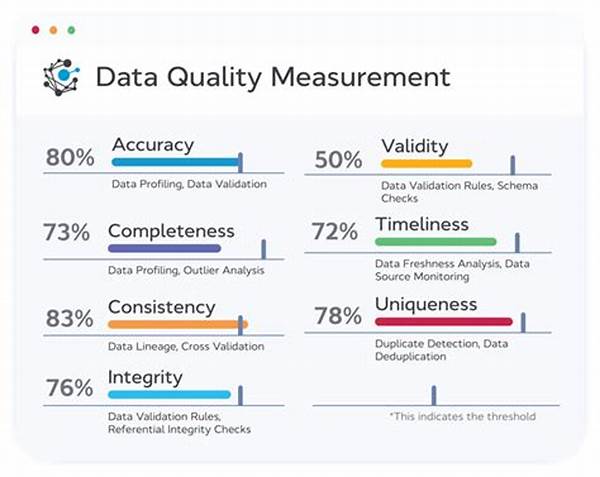The width and height of the screenshot is (600, 477).
Task: Click the Consistency orange progress bar
Action: [177, 324]
